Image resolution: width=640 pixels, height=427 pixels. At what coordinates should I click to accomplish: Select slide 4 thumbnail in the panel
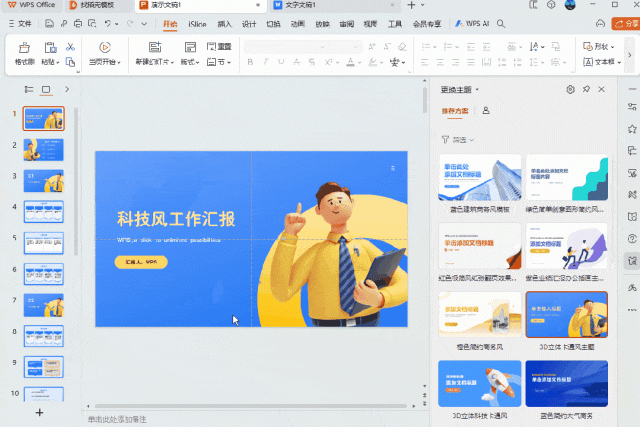[x=44, y=211]
